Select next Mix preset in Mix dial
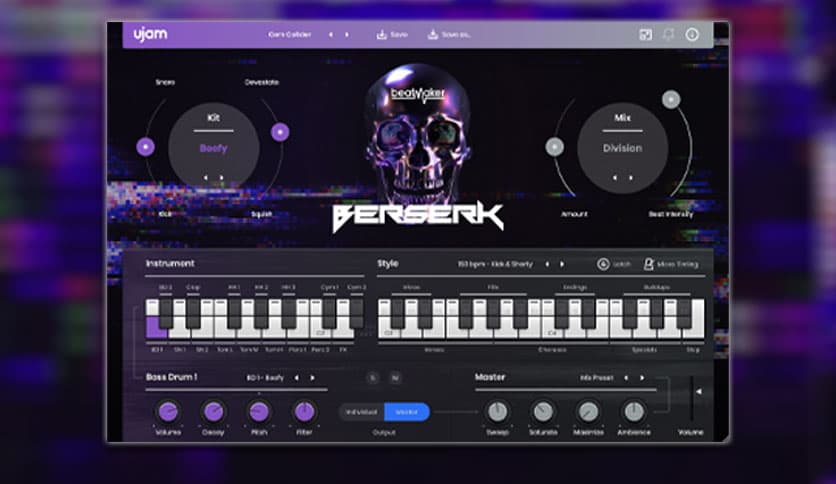The height and width of the screenshot is (484, 836). 631,178
